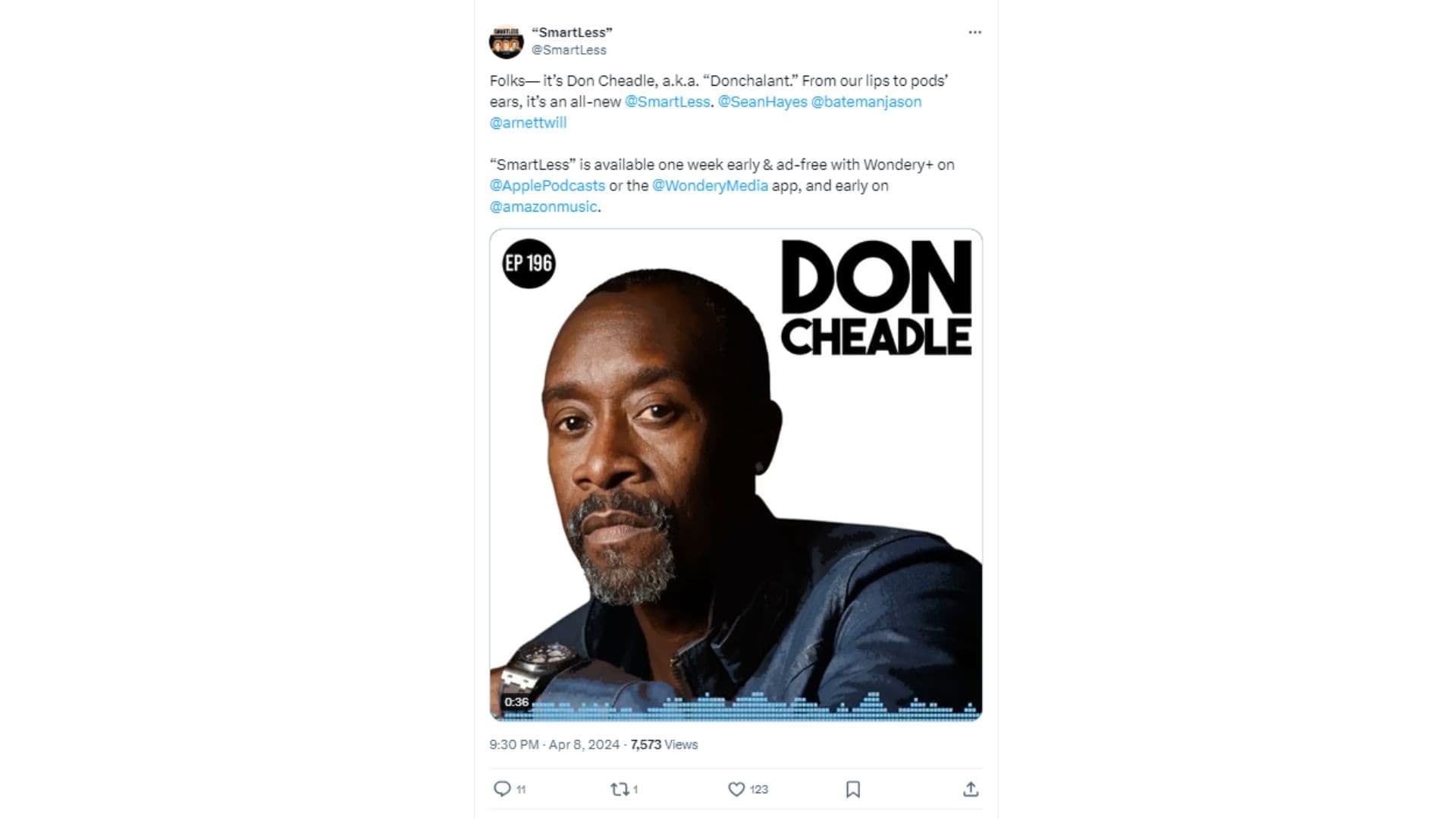Click the @SmartLess handle under the name

(x=569, y=50)
